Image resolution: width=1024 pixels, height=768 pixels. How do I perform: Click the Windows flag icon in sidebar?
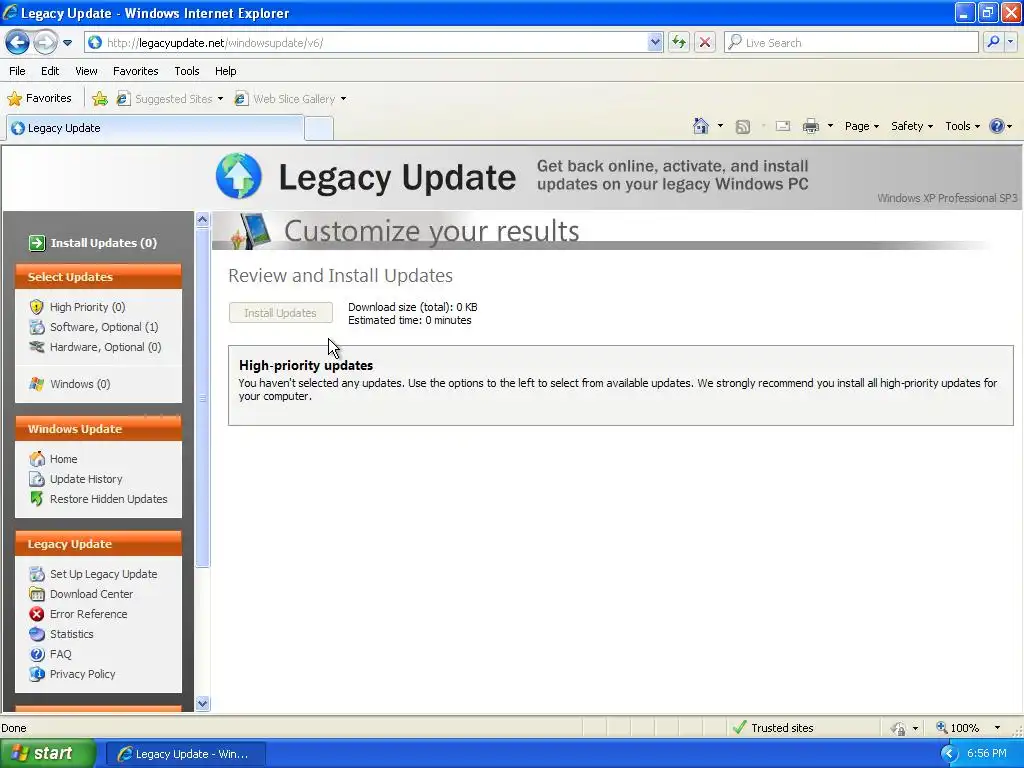coord(37,384)
